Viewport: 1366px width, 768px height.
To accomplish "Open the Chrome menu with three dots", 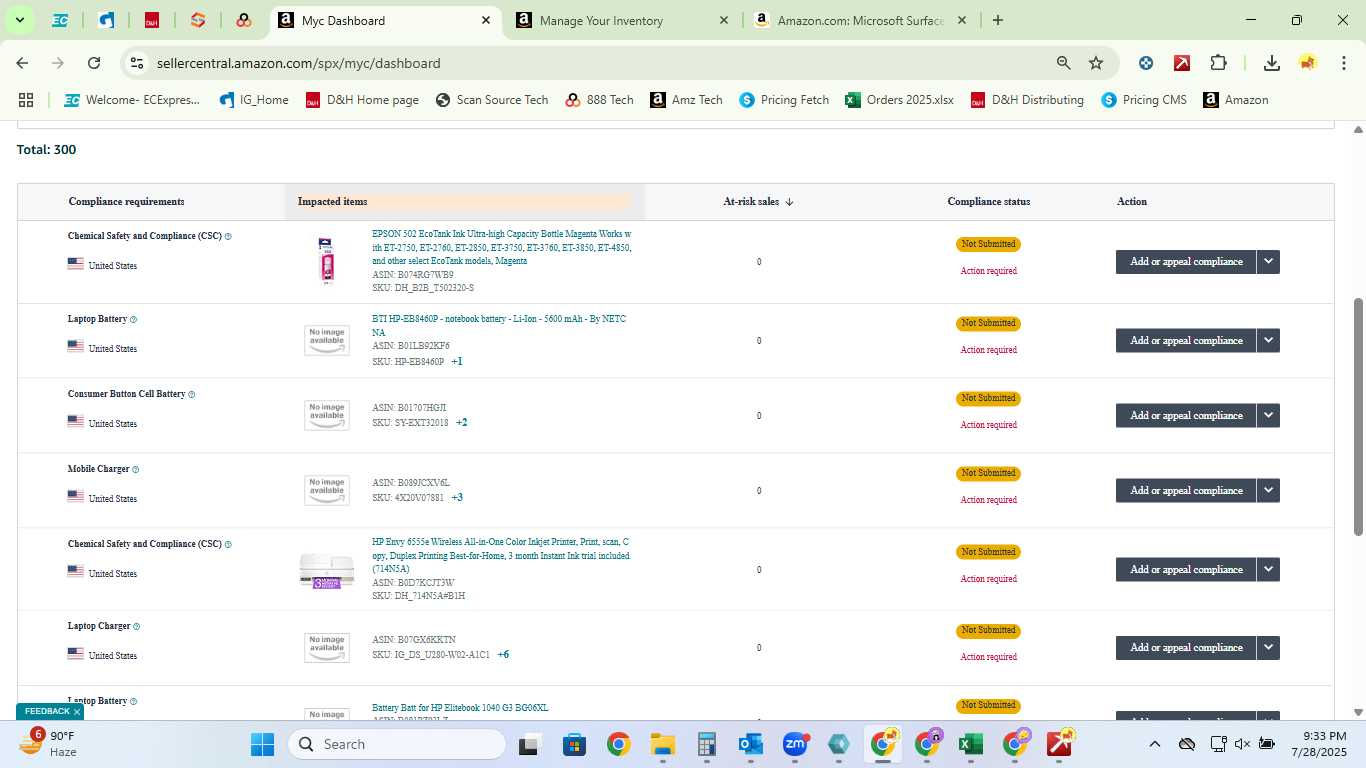I will tap(1342, 63).
